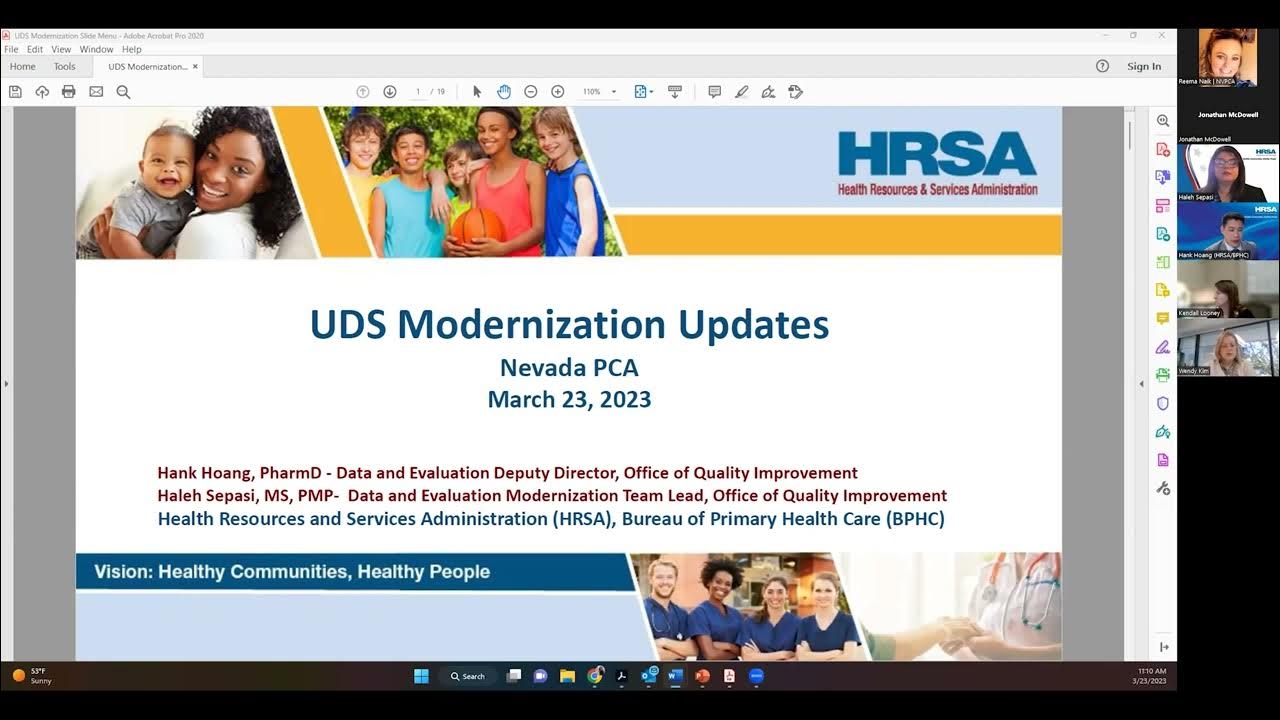Open Zoom from the taskbar
This screenshot has height=720, width=1280.
click(x=756, y=676)
